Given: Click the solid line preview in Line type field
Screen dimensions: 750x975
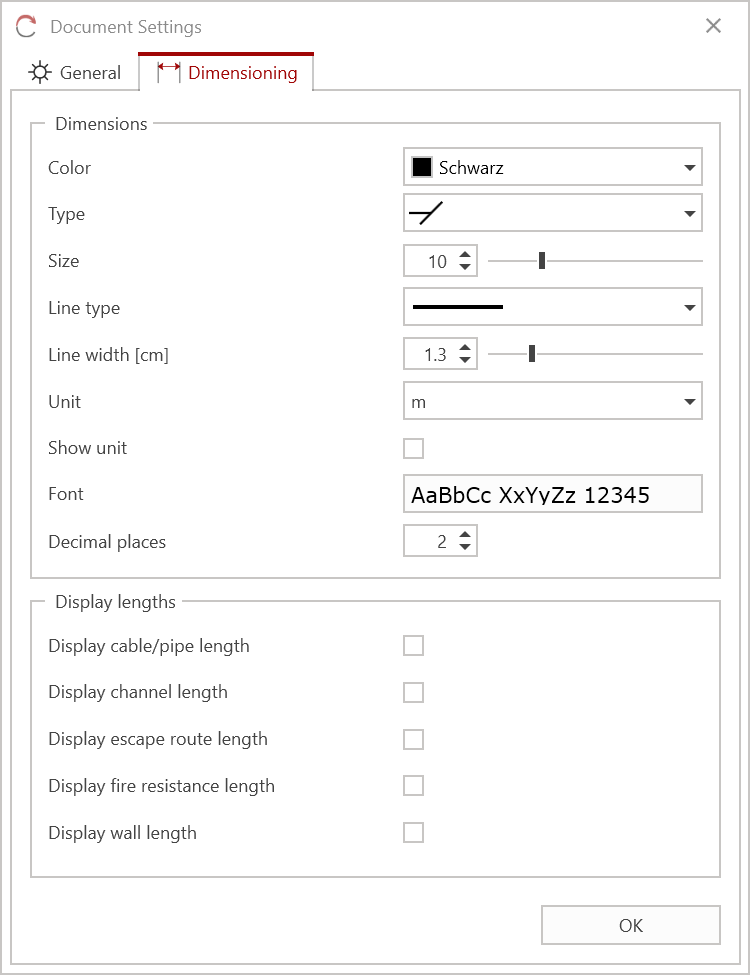Looking at the screenshot, I should pos(455,306).
